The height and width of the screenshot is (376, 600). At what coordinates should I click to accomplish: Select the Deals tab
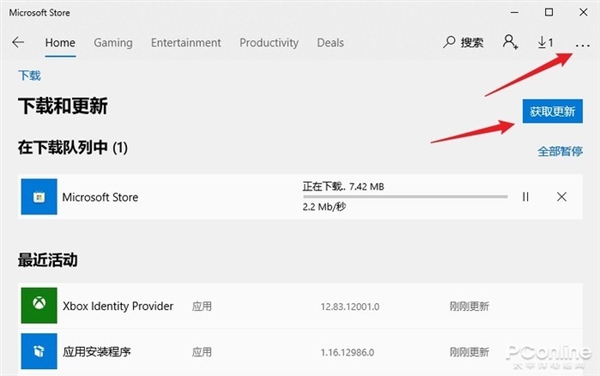(x=330, y=42)
